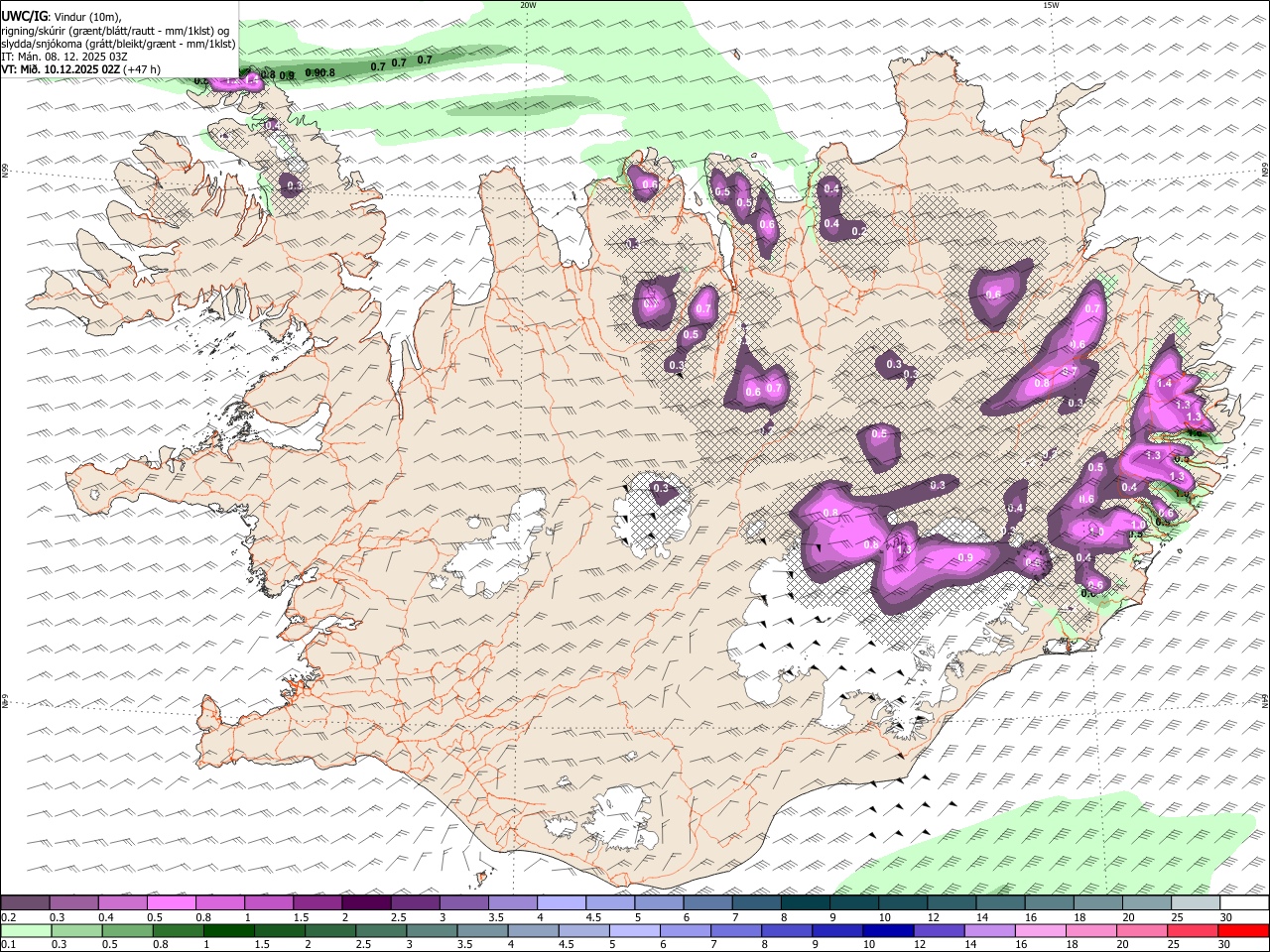This screenshot has width=1270, height=952.
Task: Select the white 30 swatch in the upper scale
Action: 1245,902
